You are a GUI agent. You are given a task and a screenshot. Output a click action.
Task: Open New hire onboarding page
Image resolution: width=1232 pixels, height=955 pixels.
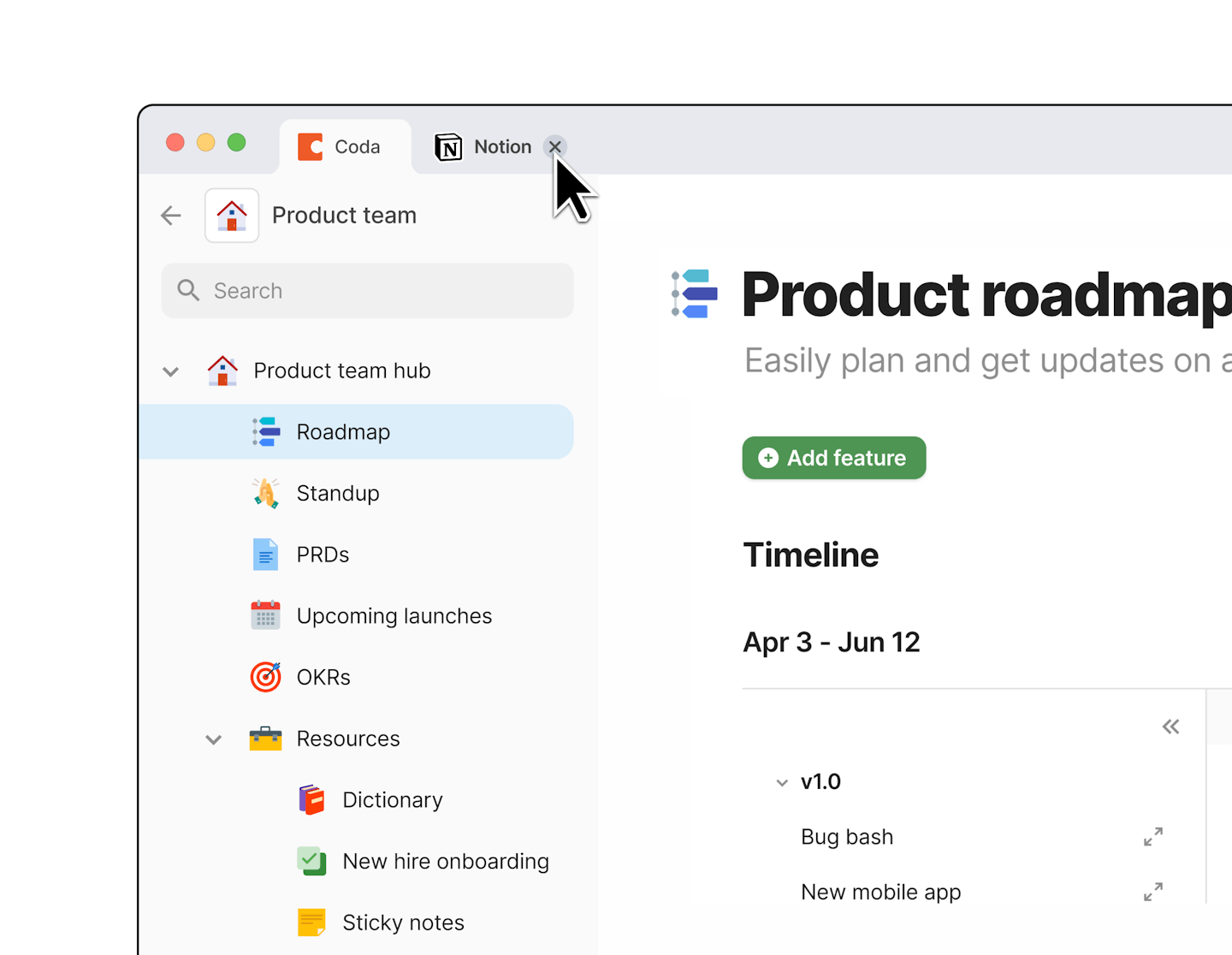pos(445,861)
